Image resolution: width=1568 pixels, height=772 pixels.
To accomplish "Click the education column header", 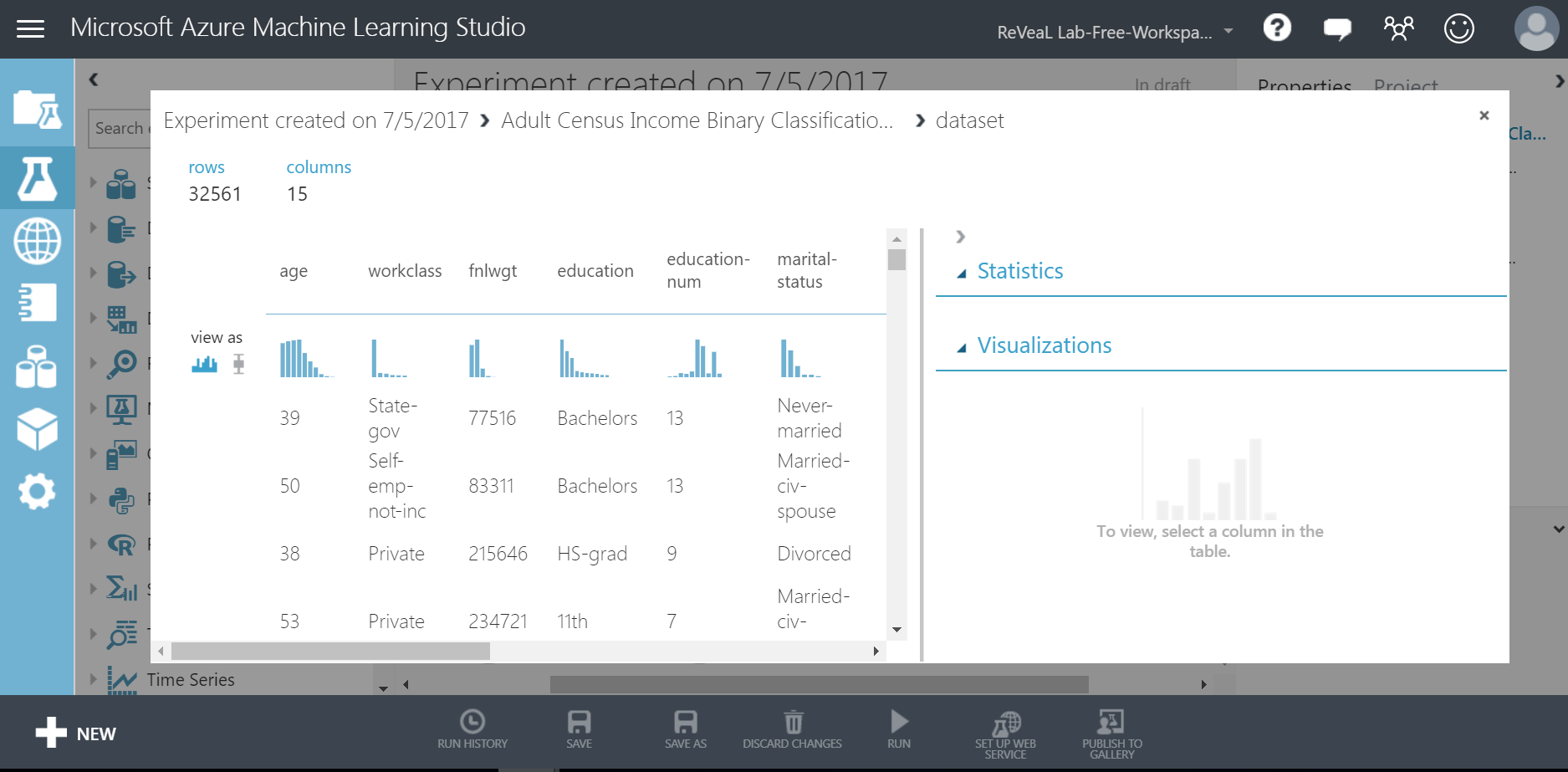I will [595, 271].
